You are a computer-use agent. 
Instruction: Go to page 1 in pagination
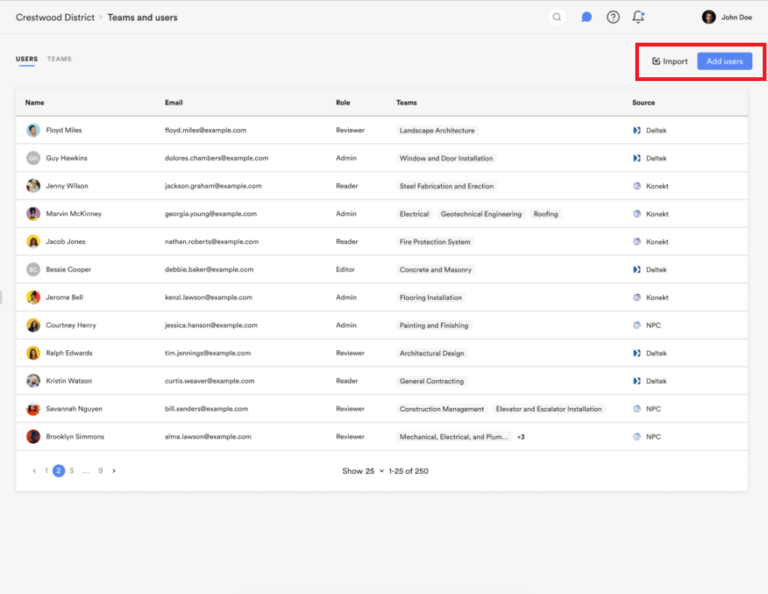[x=46, y=471]
